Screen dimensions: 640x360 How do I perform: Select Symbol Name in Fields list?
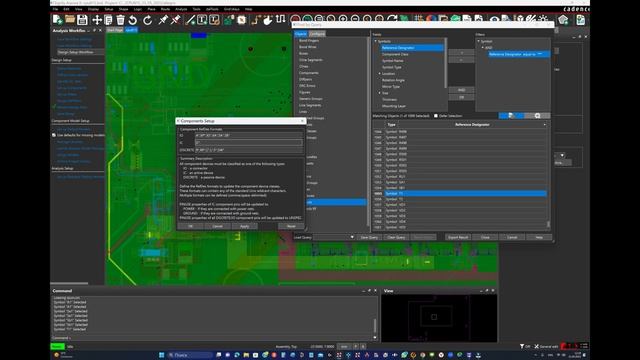pyautogui.click(x=393, y=61)
